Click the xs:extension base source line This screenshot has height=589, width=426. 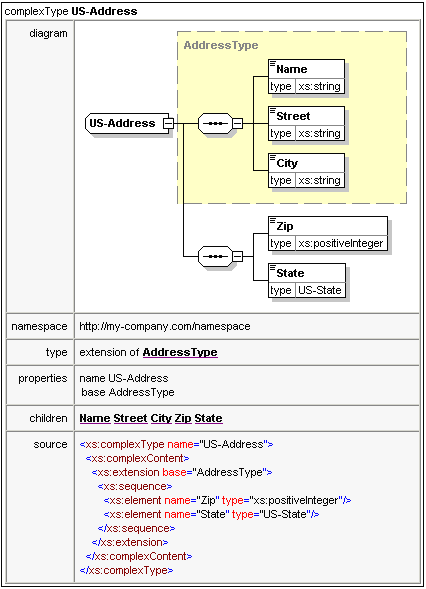182,472
